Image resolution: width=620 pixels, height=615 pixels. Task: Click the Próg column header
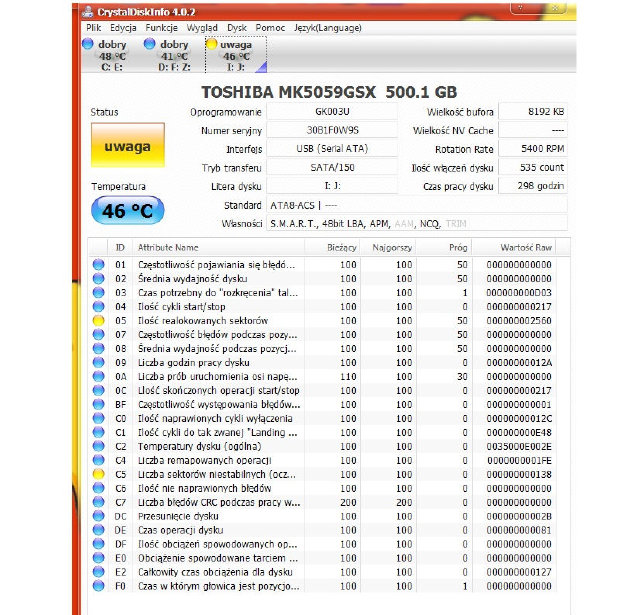pos(444,248)
